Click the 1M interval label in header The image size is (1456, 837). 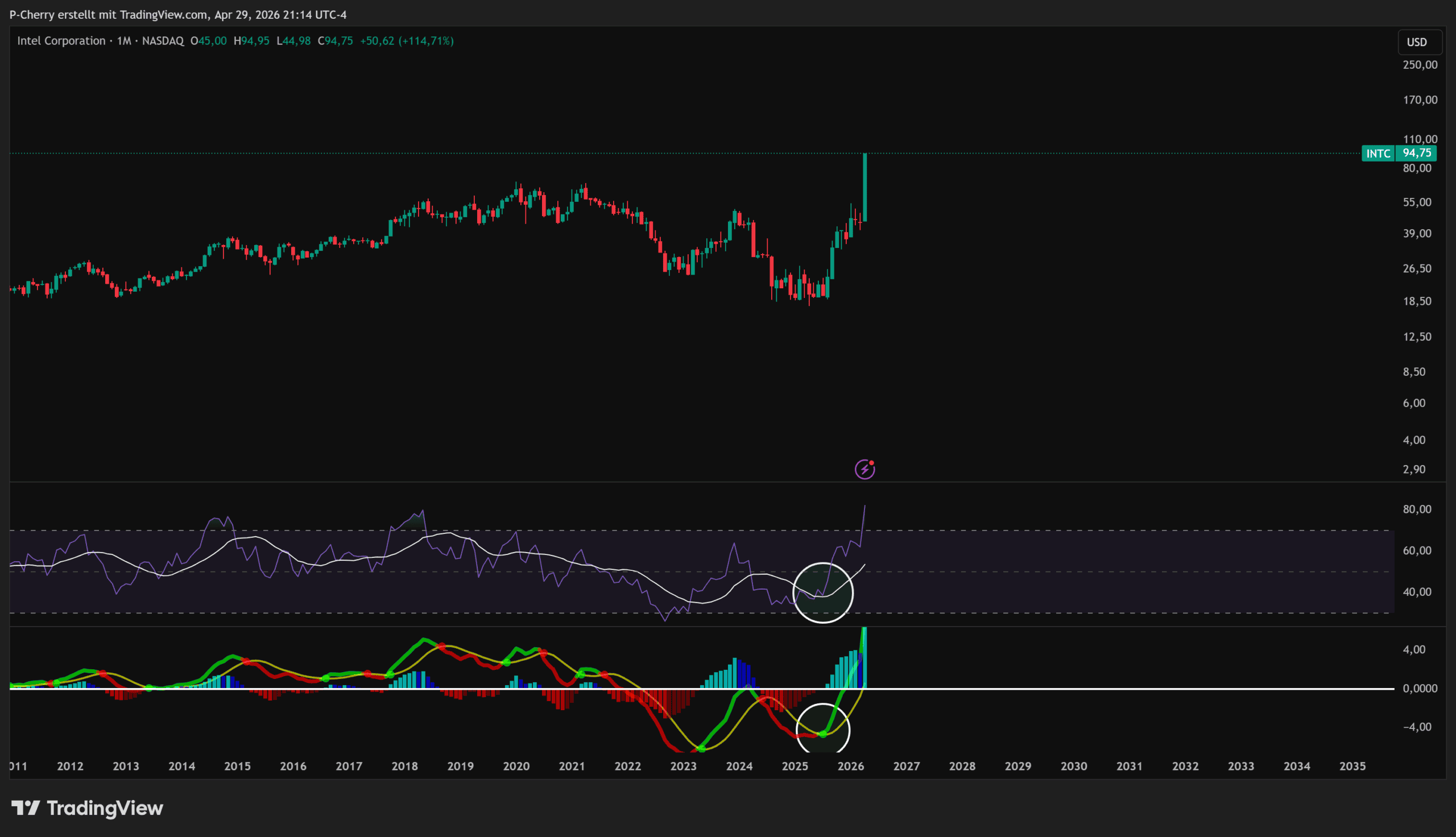click(123, 41)
